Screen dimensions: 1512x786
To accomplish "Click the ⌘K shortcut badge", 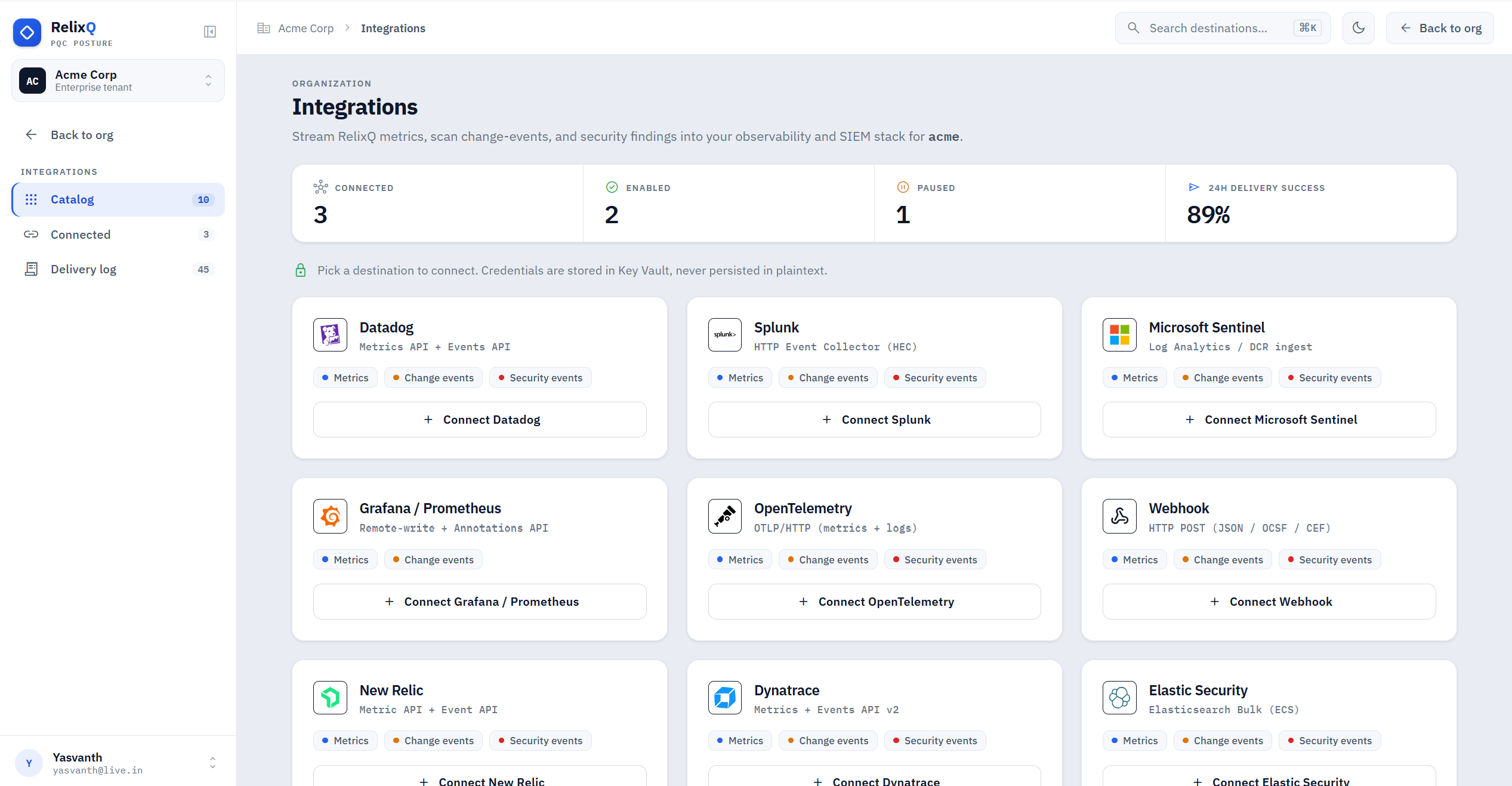I will (1307, 28).
